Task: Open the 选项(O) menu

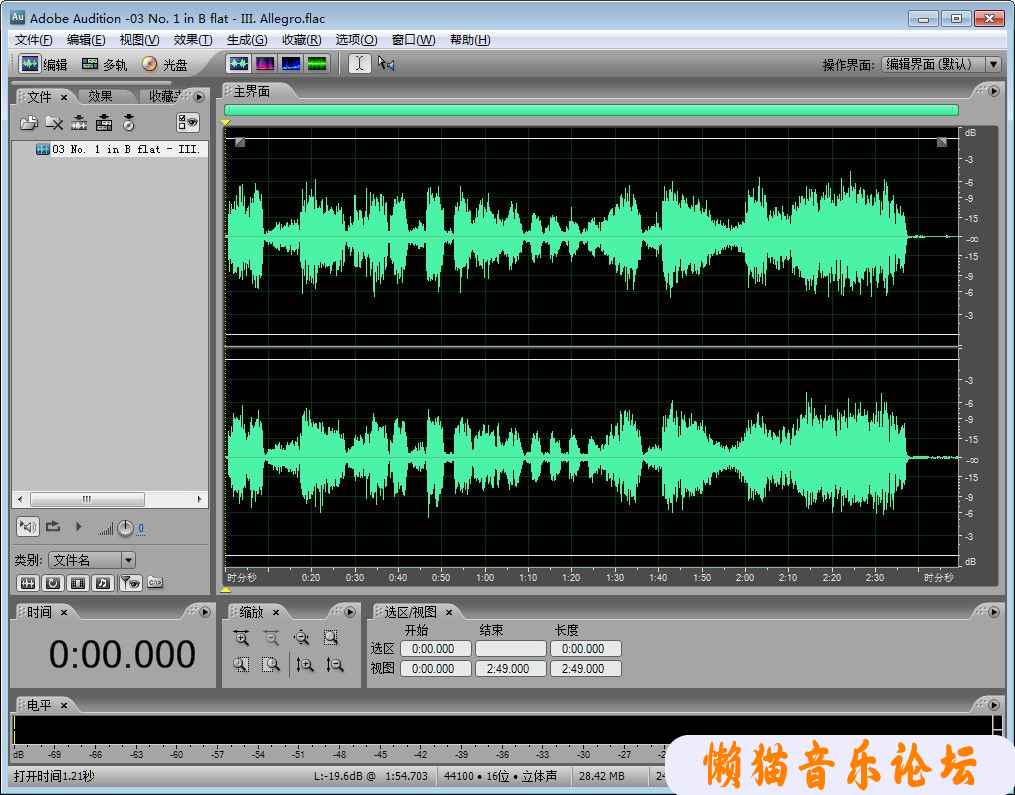Action: tap(356, 40)
